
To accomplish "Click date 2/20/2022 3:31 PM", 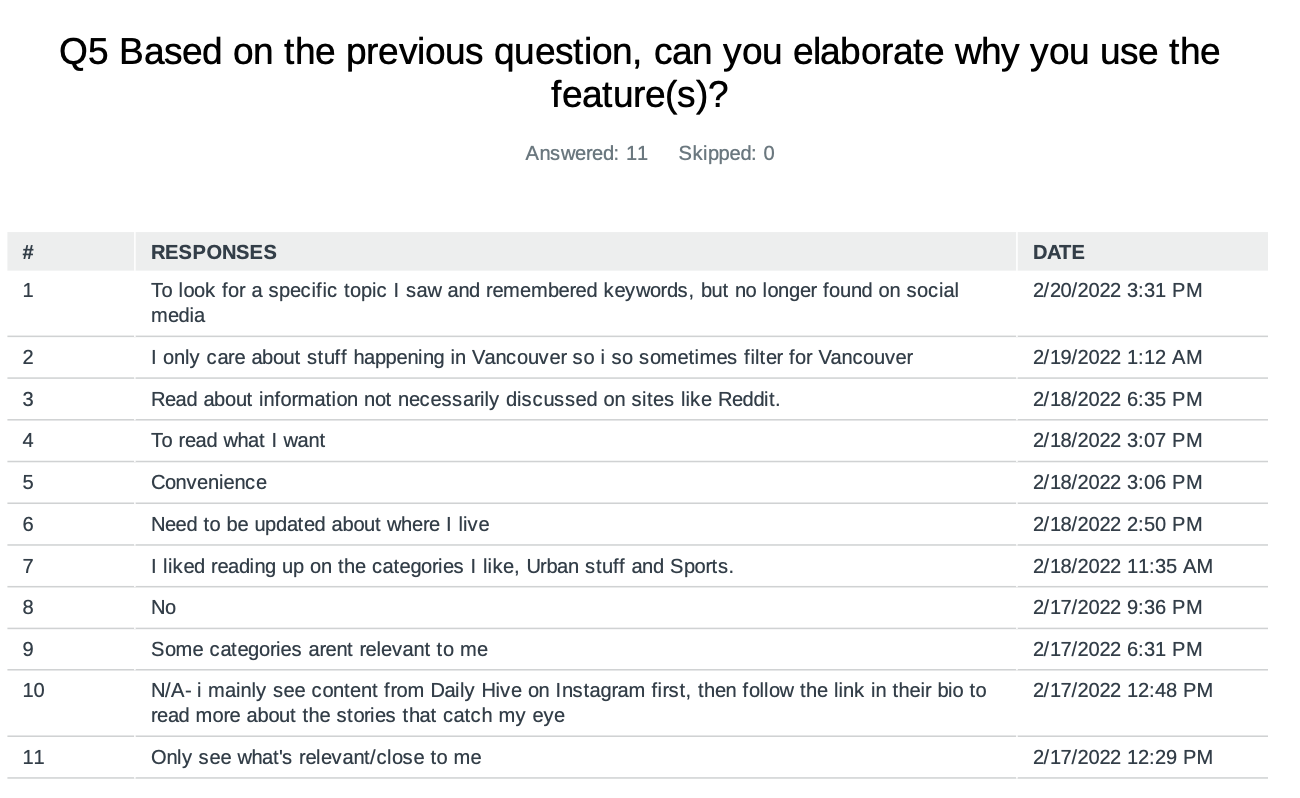I will 1117,290.
